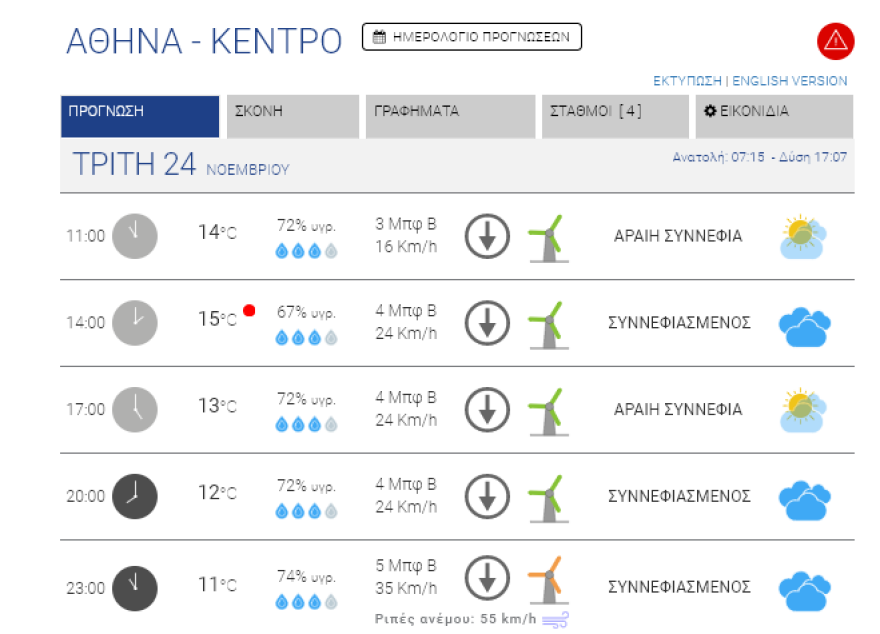Click the ΤΡΙΤΗ 24 ΝΟΕΜΒΡΙΟΥ date header
The image size is (880, 634).
180,166
